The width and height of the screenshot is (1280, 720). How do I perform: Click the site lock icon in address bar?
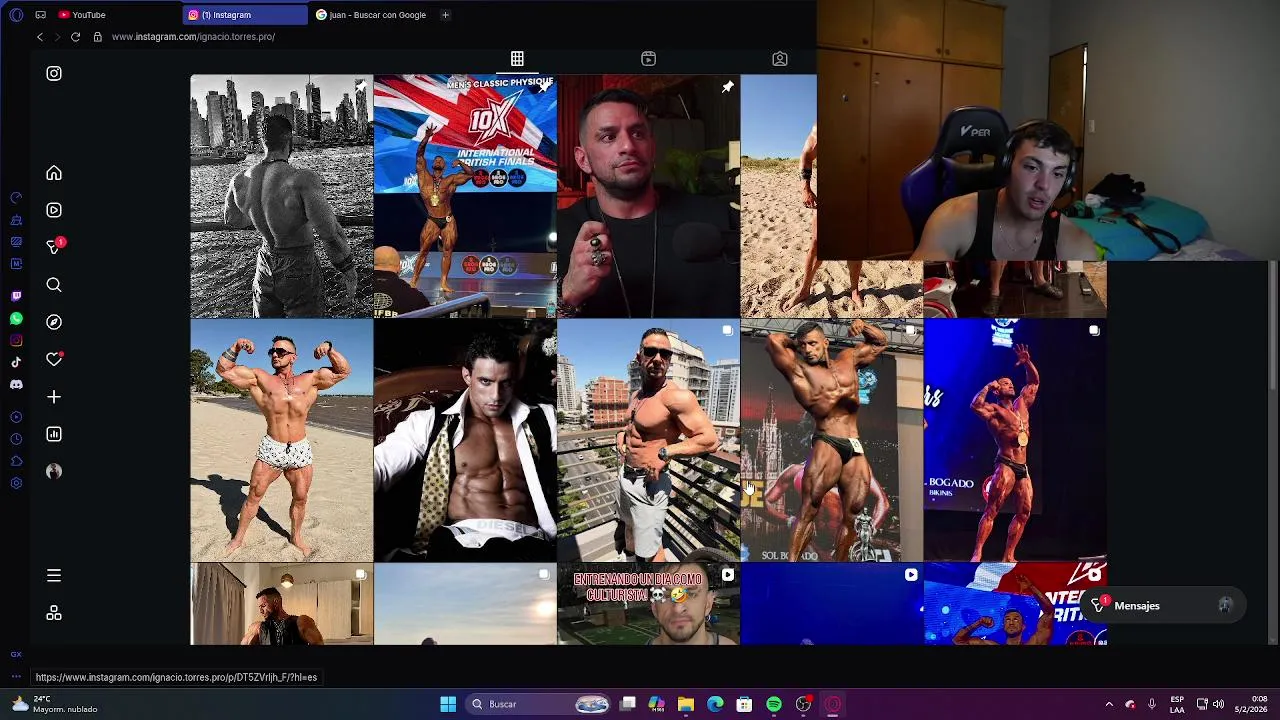(x=97, y=37)
